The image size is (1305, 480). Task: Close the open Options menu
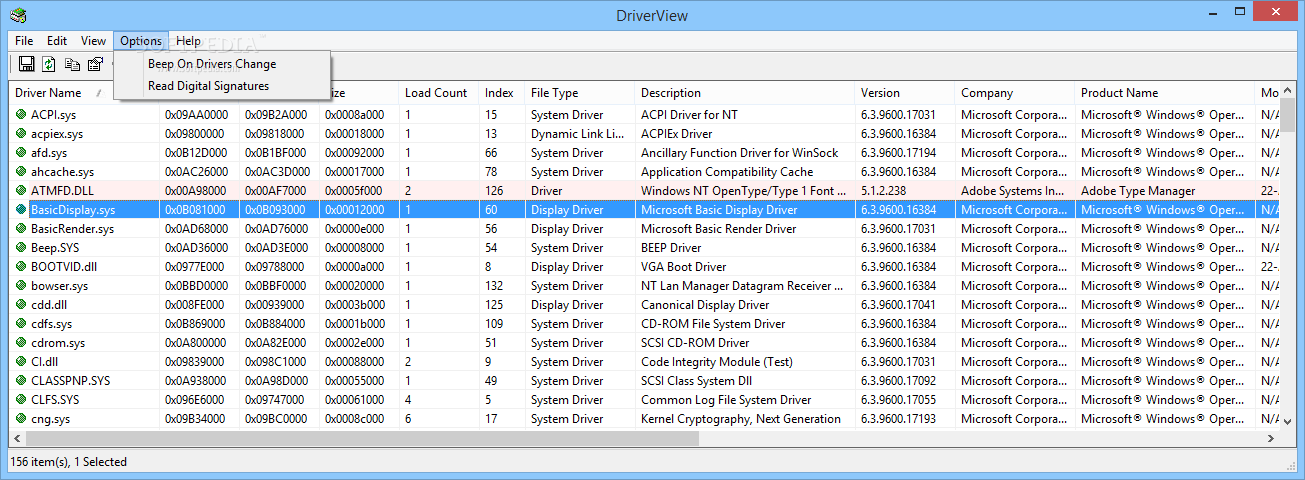pyautogui.click(x=141, y=41)
